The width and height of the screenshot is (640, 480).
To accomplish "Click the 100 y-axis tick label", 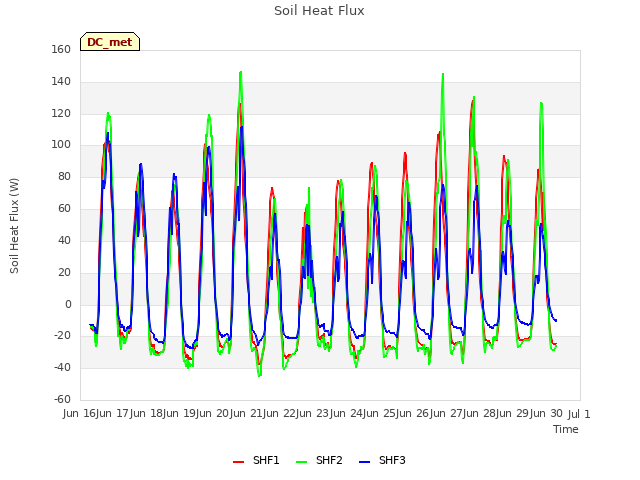I will (61, 144).
